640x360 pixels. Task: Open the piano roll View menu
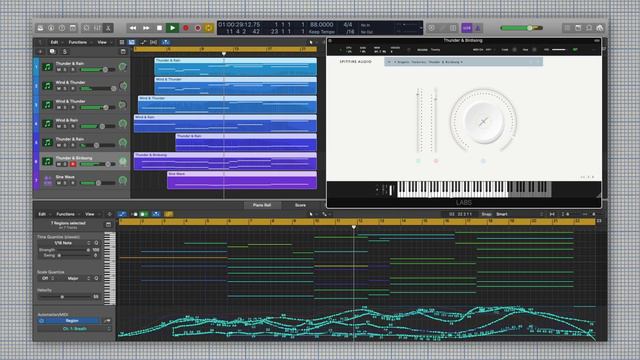coord(90,214)
